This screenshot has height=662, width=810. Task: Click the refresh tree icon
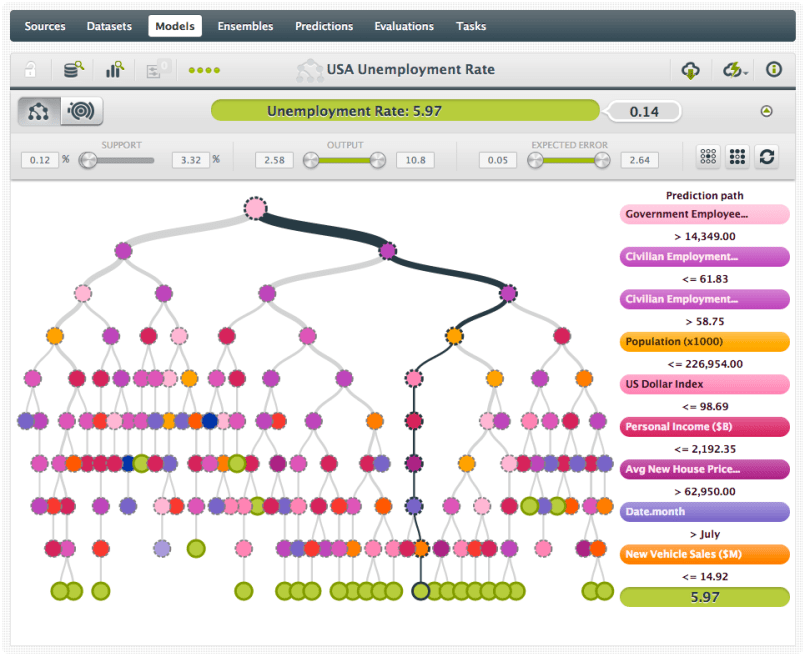pos(767,157)
